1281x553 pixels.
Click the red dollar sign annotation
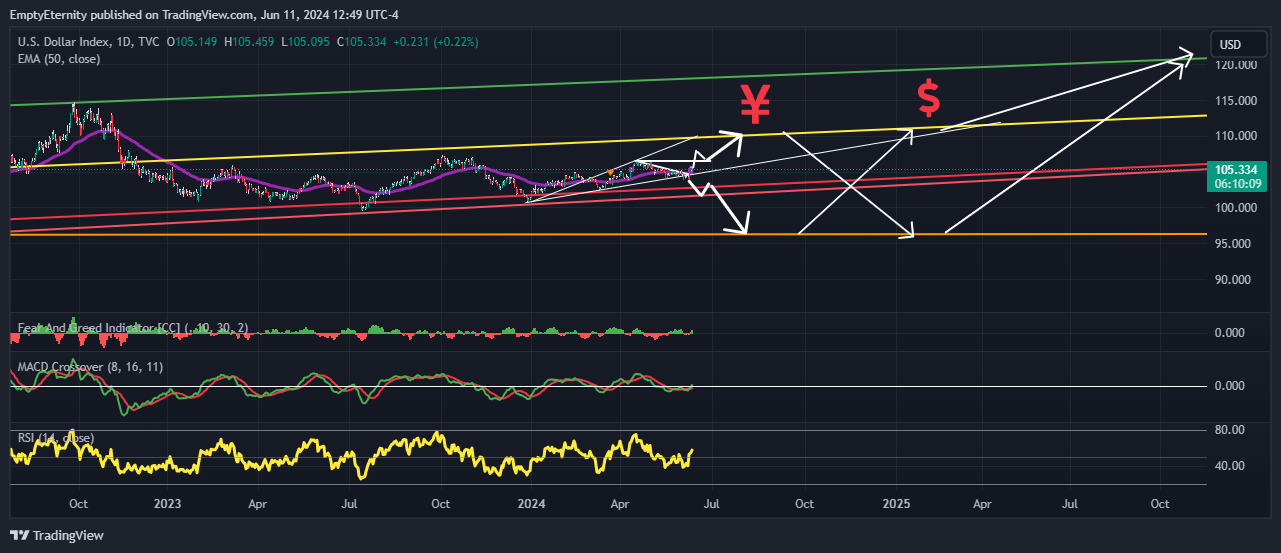(929, 98)
